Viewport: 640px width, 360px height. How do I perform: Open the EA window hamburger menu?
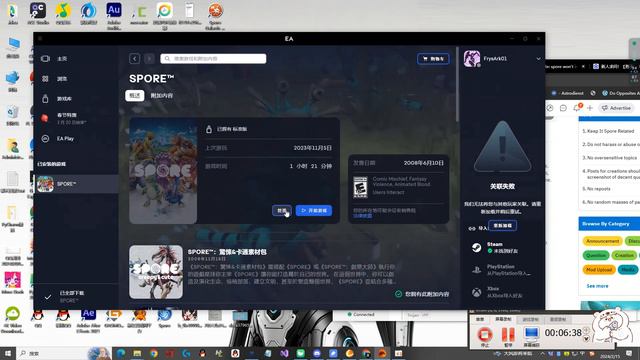pyautogui.click(x=40, y=38)
